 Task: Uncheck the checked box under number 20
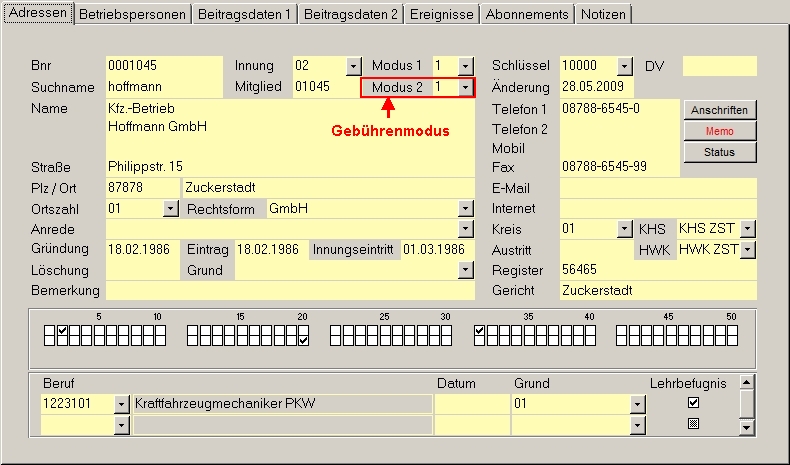coord(303,341)
